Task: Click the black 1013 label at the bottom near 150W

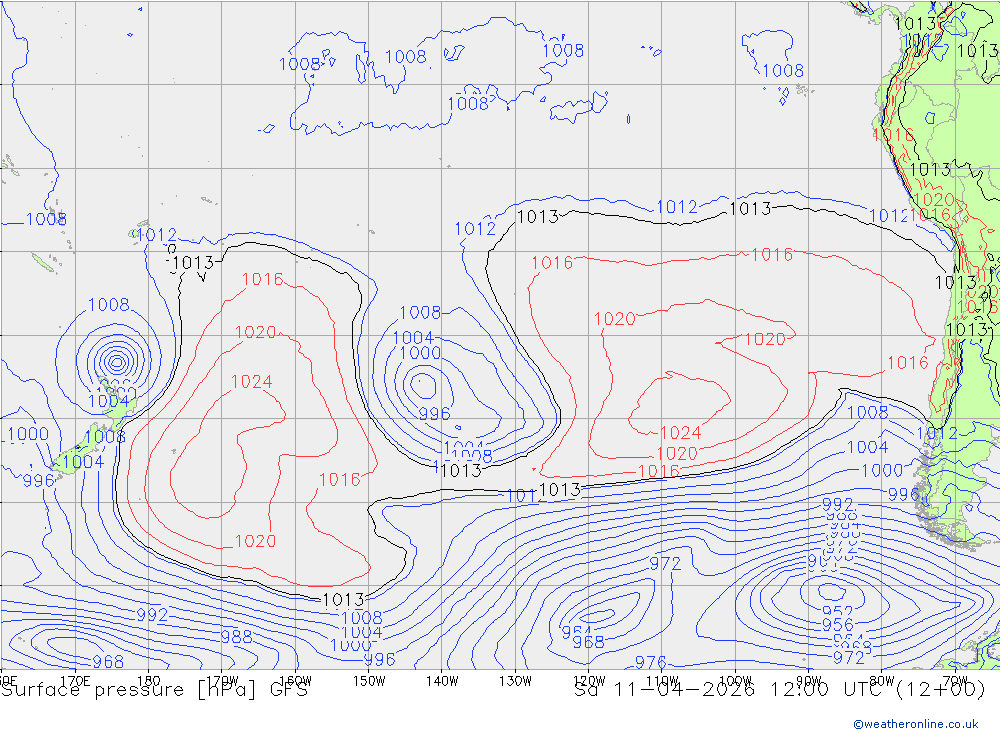Action: coord(343,600)
